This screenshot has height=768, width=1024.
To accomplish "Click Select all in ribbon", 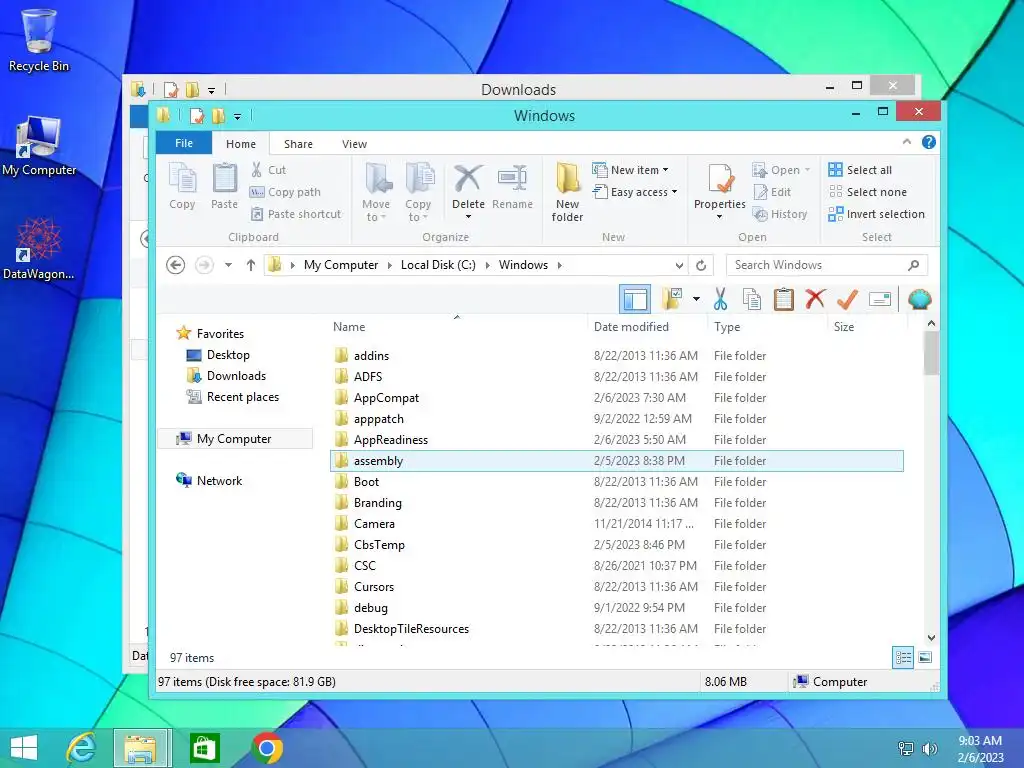I will click(x=860, y=170).
